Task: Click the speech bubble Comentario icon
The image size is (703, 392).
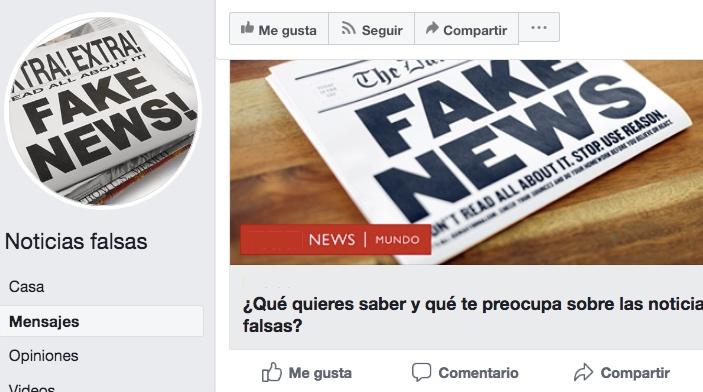Action: (421, 372)
